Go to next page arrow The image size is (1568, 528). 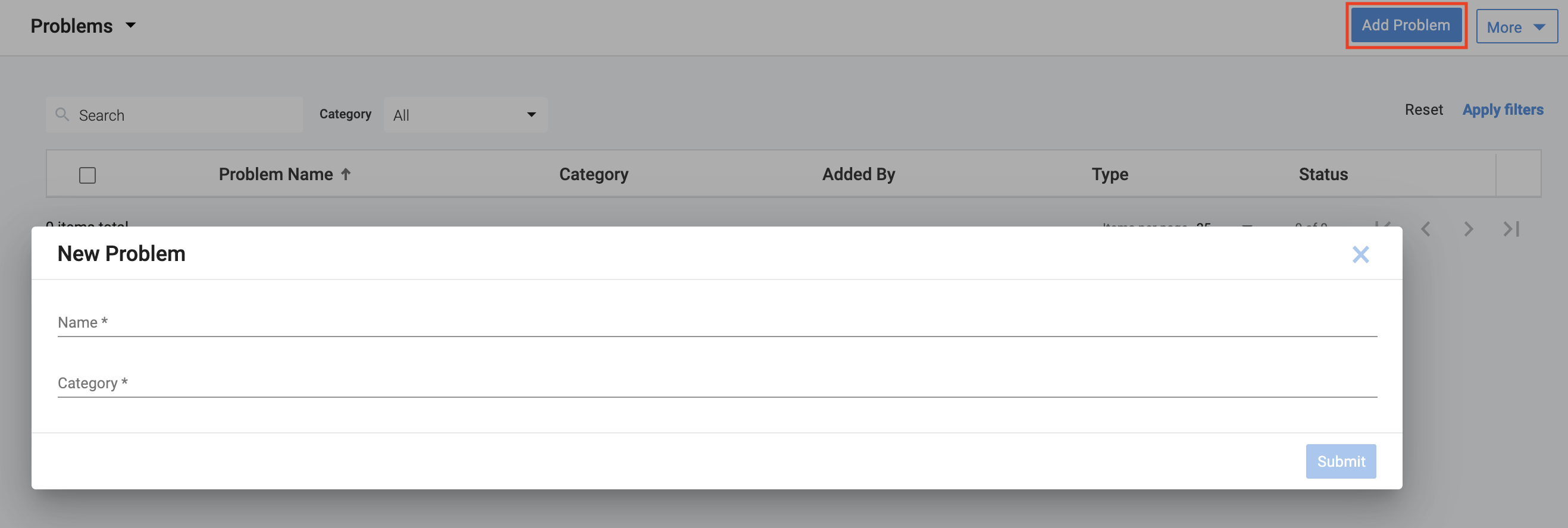[x=1468, y=229]
